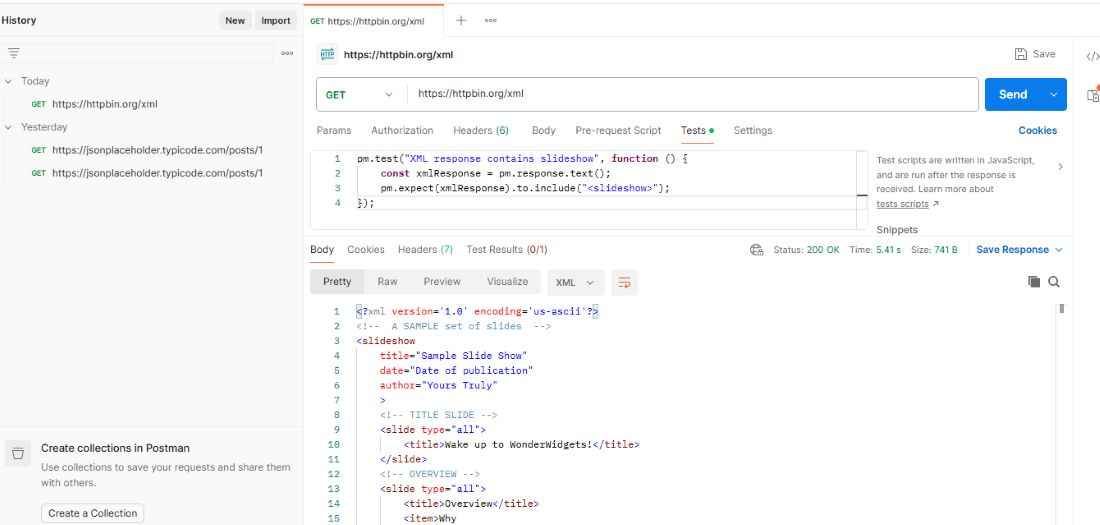Open the Headers (6) request tab

(481, 131)
